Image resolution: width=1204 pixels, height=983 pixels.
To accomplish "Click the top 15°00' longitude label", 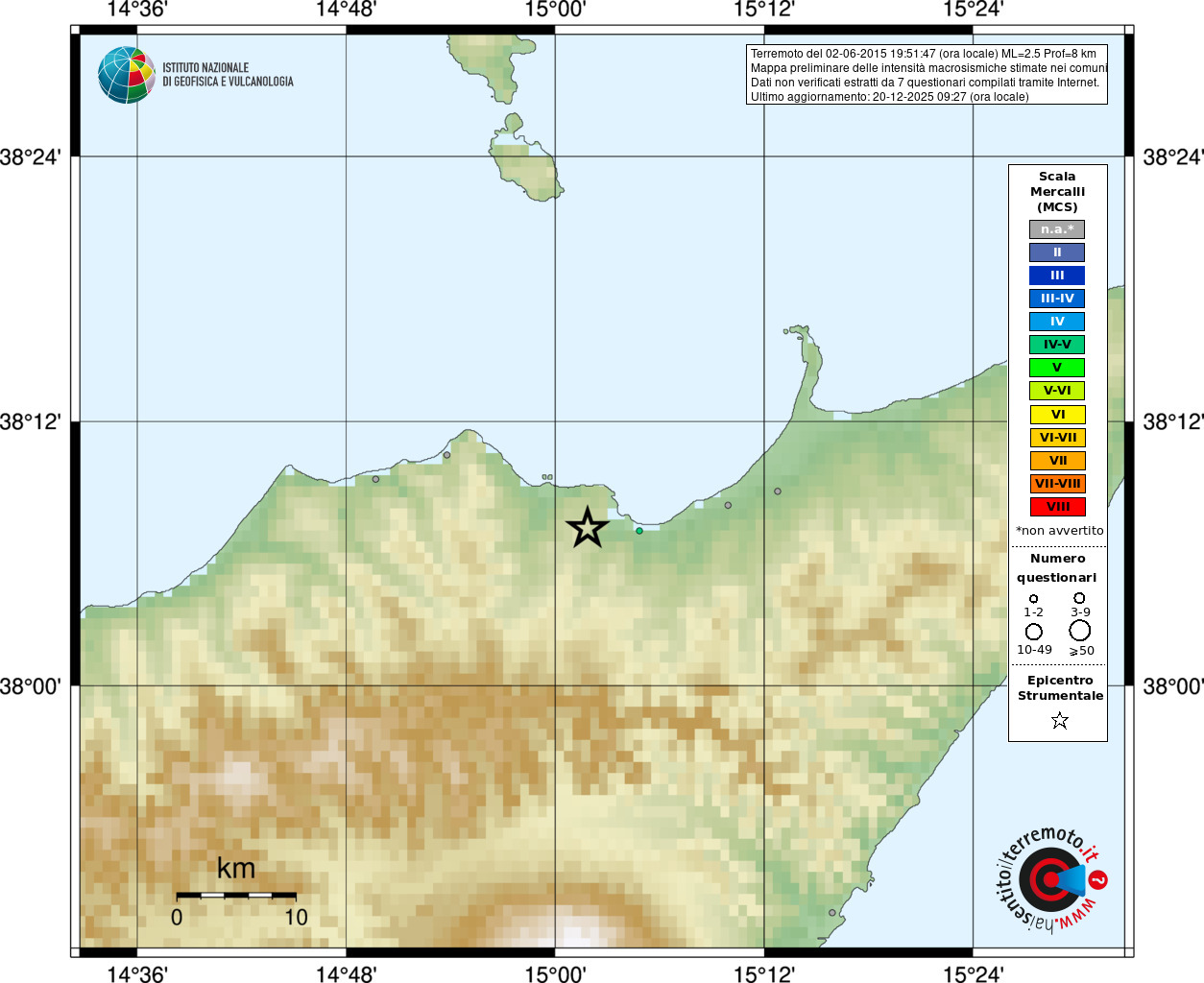I will click(555, 10).
